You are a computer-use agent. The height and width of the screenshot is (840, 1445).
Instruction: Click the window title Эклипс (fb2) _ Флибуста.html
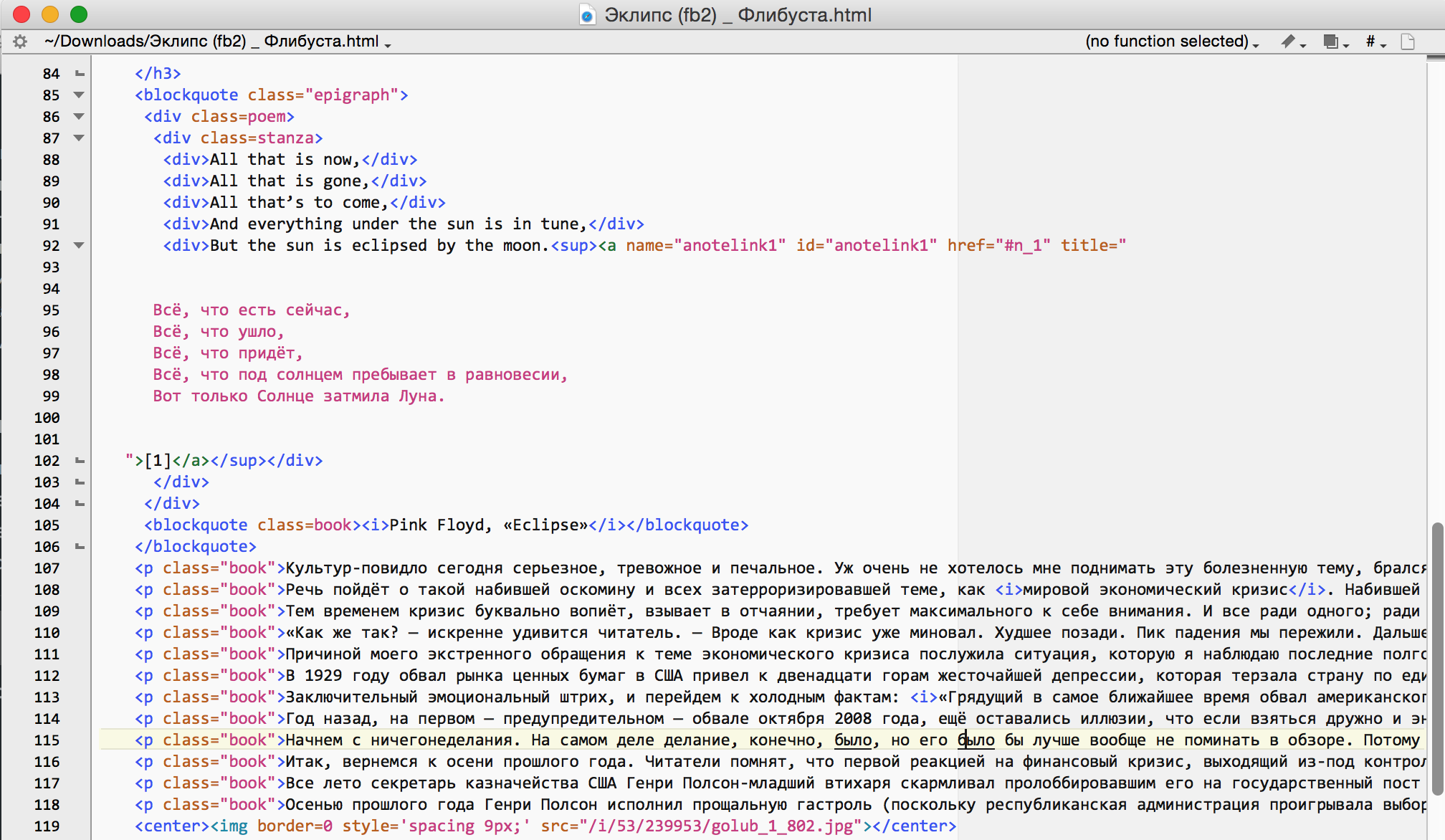click(x=737, y=15)
